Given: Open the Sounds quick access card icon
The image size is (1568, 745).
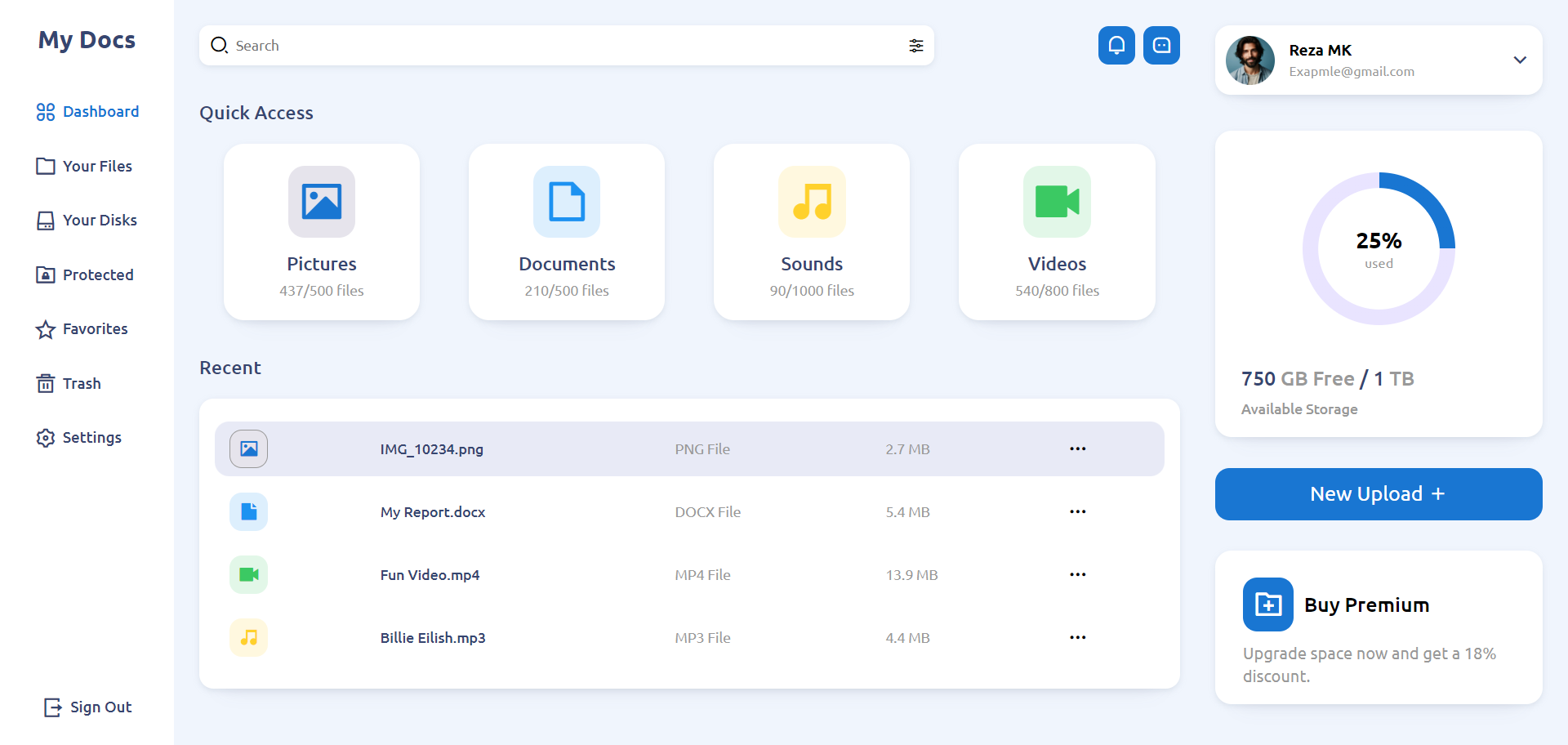Looking at the screenshot, I should point(812,202).
